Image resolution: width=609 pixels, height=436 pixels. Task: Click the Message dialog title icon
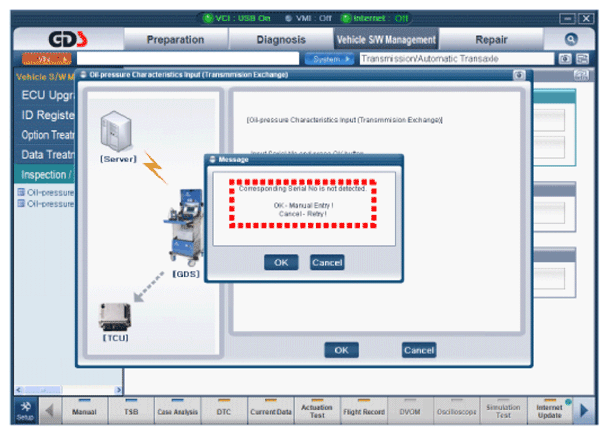(x=212, y=159)
